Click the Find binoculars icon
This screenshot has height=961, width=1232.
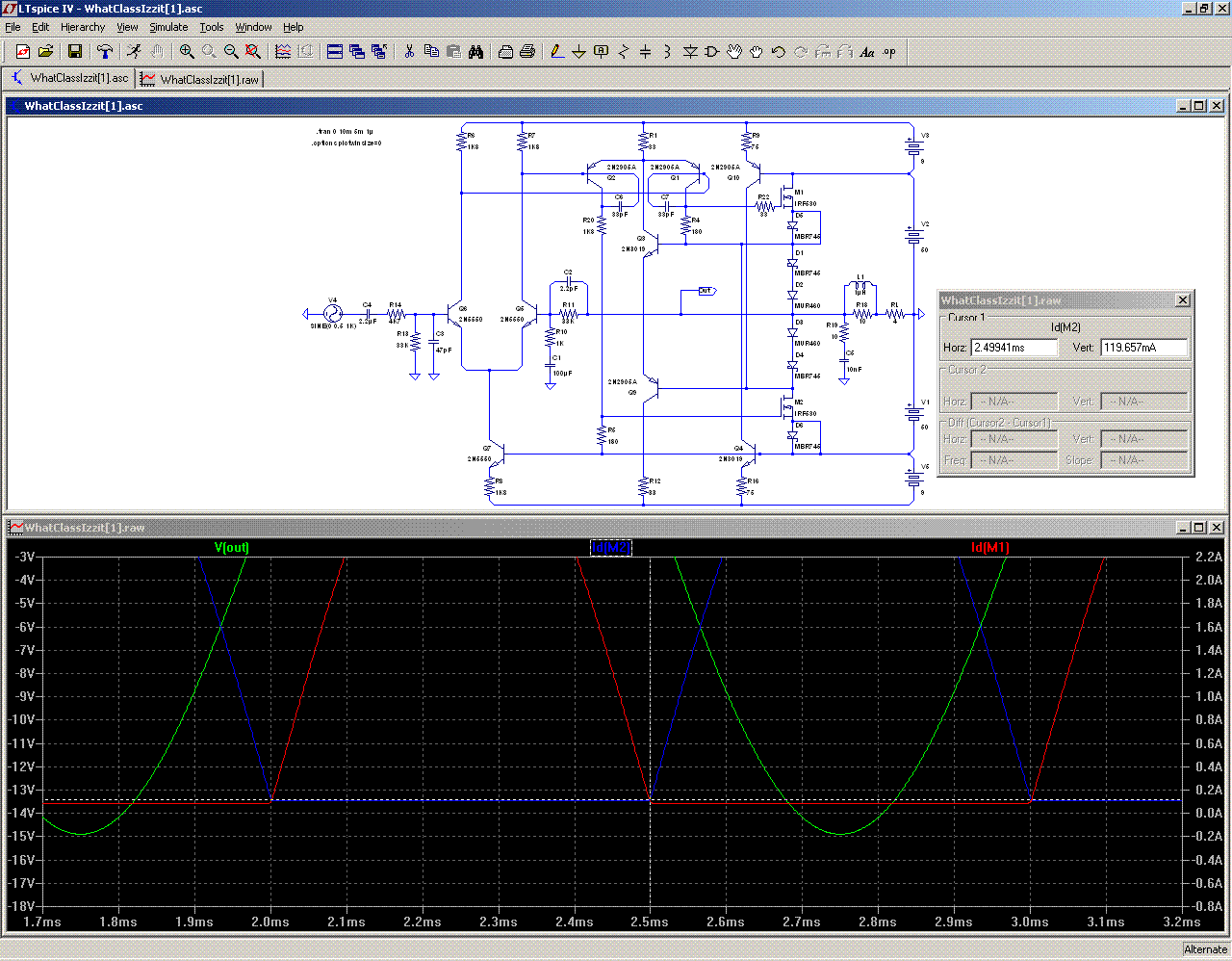pos(475,52)
